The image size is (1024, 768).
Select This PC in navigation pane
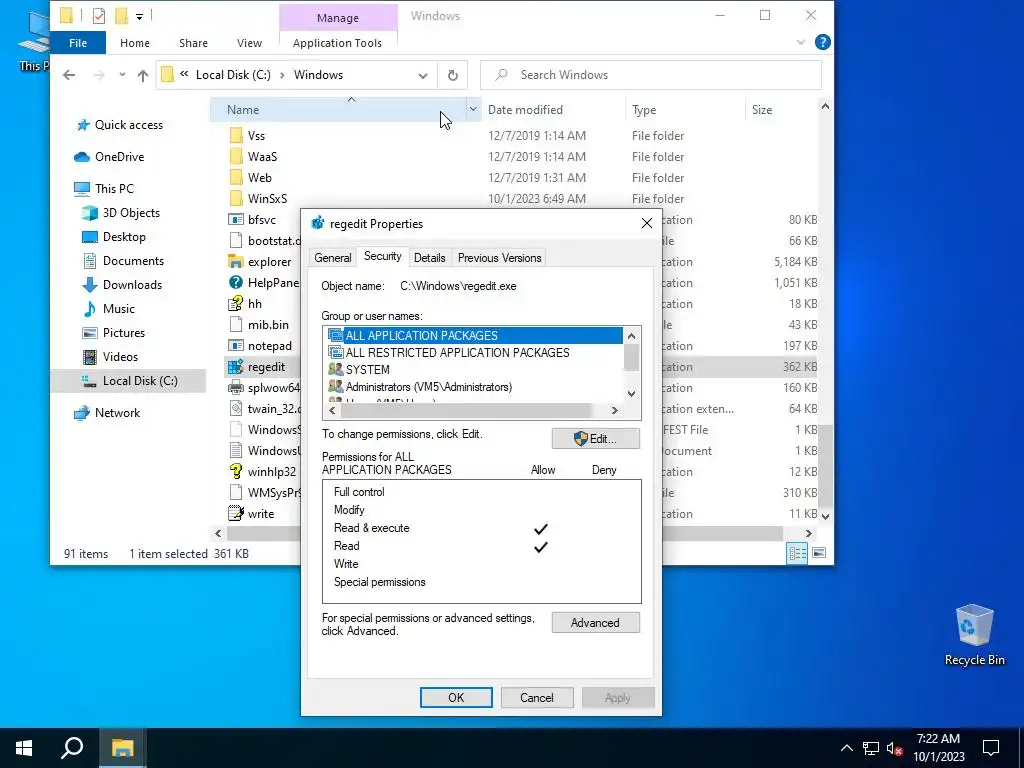coord(114,189)
